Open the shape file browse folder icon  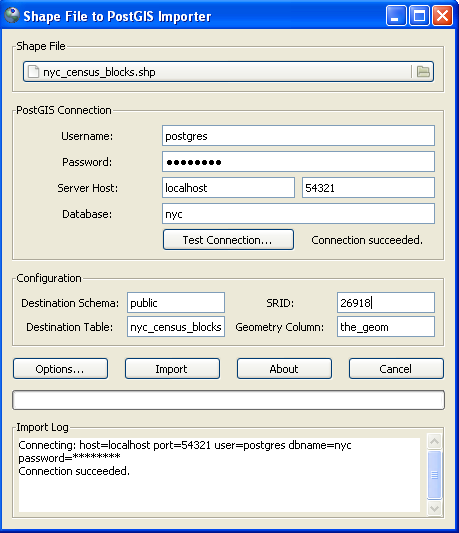pyautogui.click(x=423, y=72)
